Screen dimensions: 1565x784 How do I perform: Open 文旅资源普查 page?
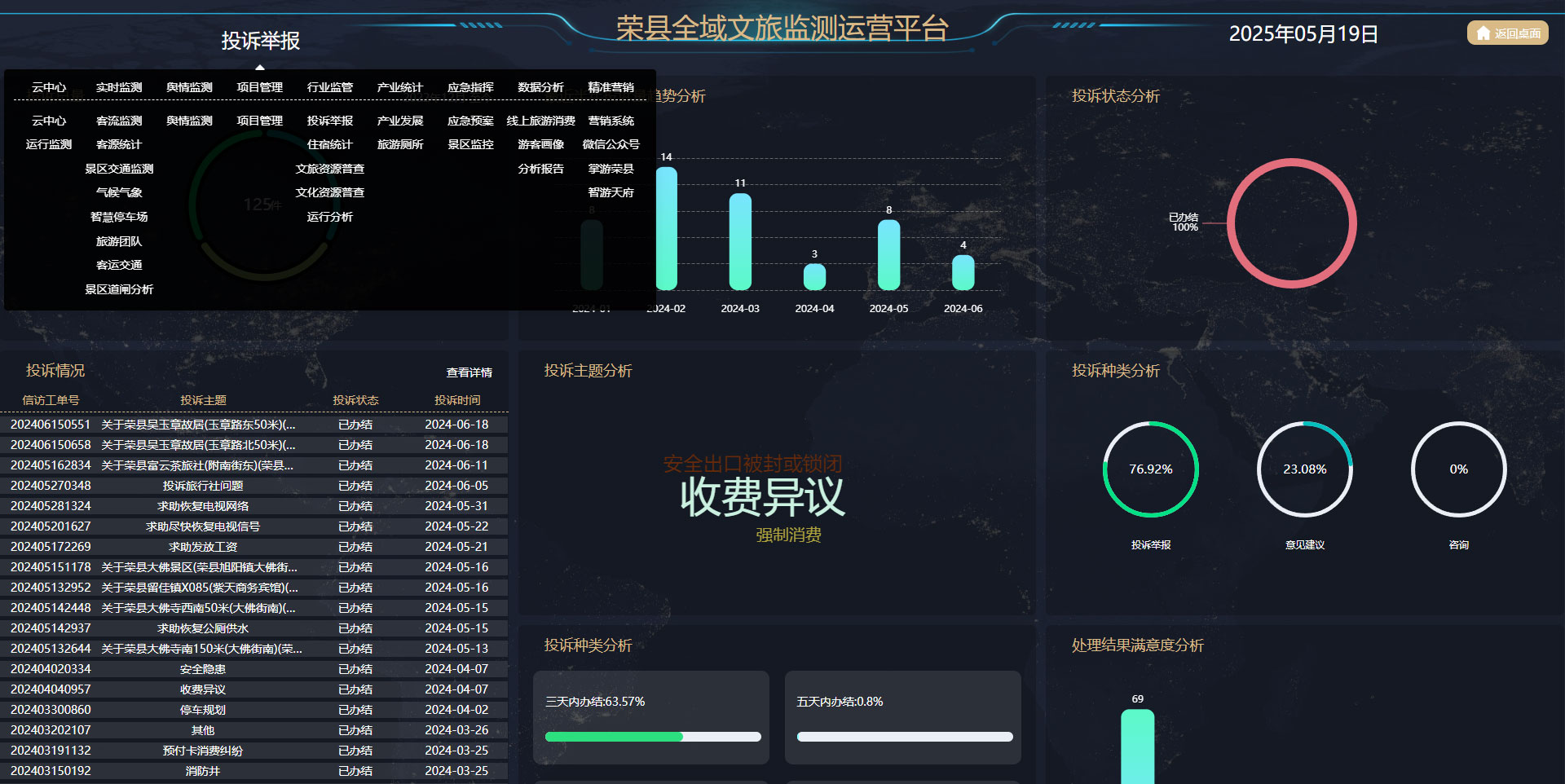pyautogui.click(x=332, y=169)
